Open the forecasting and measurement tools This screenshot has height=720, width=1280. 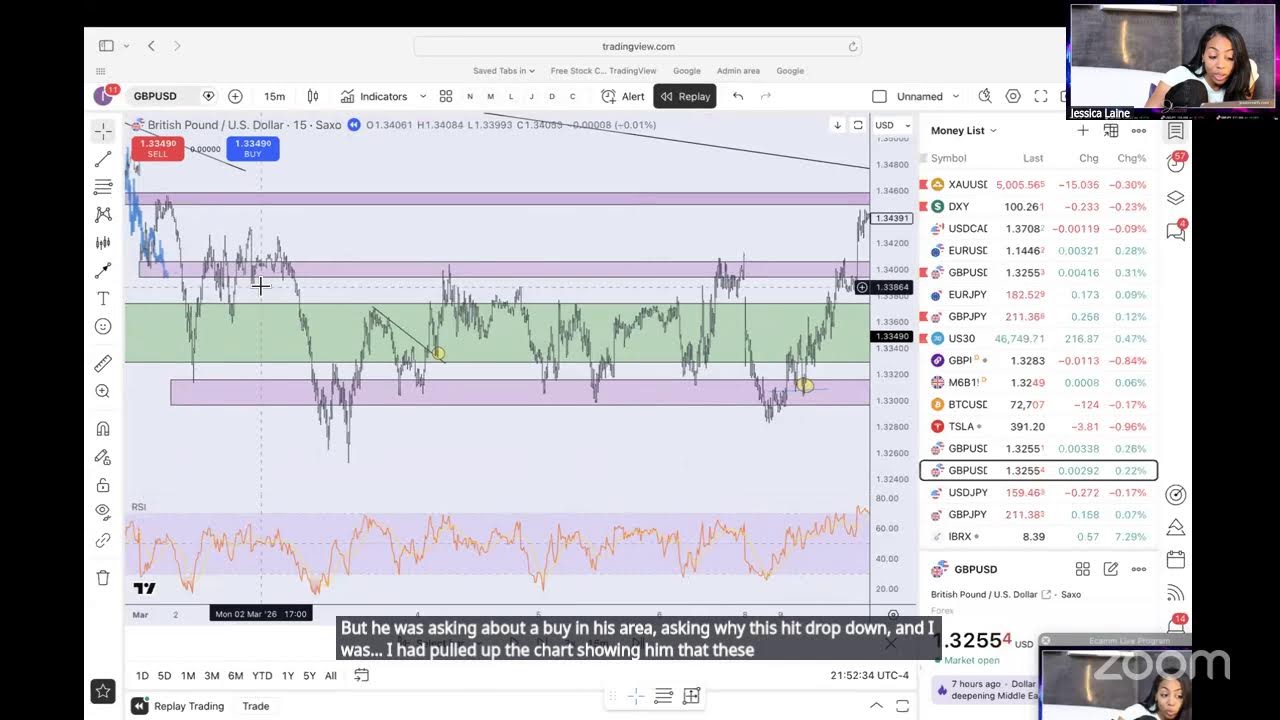(103, 243)
